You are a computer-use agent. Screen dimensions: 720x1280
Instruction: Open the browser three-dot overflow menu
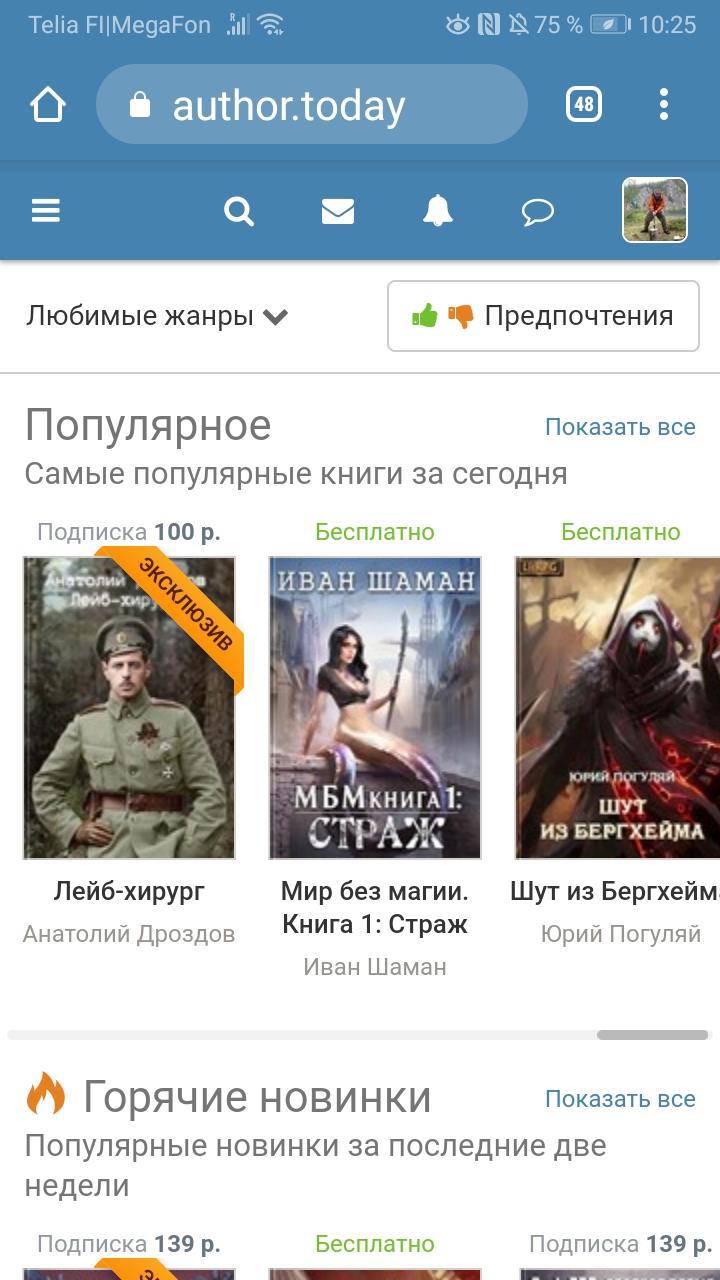[x=664, y=104]
